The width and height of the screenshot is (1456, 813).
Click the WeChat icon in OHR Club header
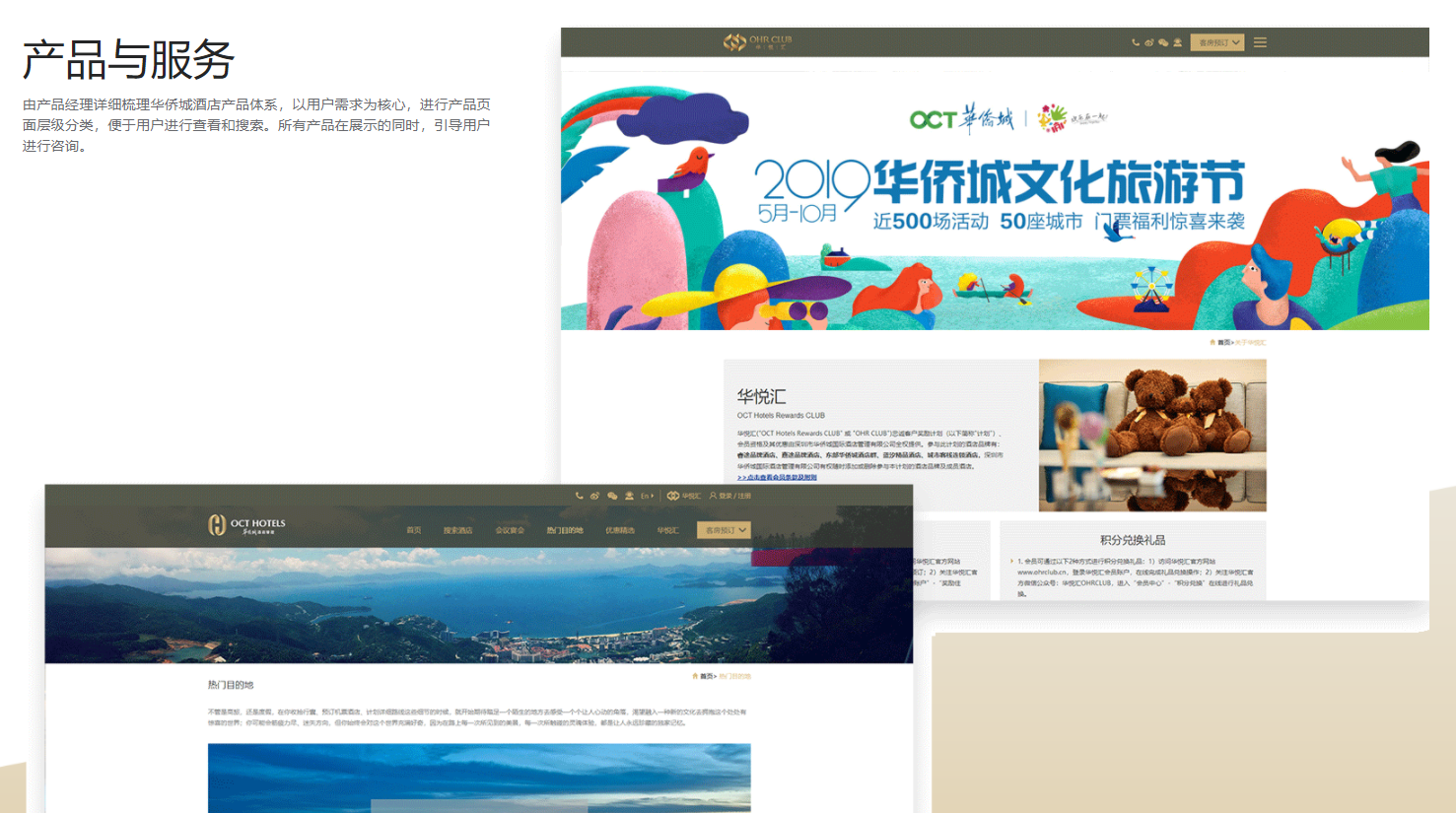1163,42
